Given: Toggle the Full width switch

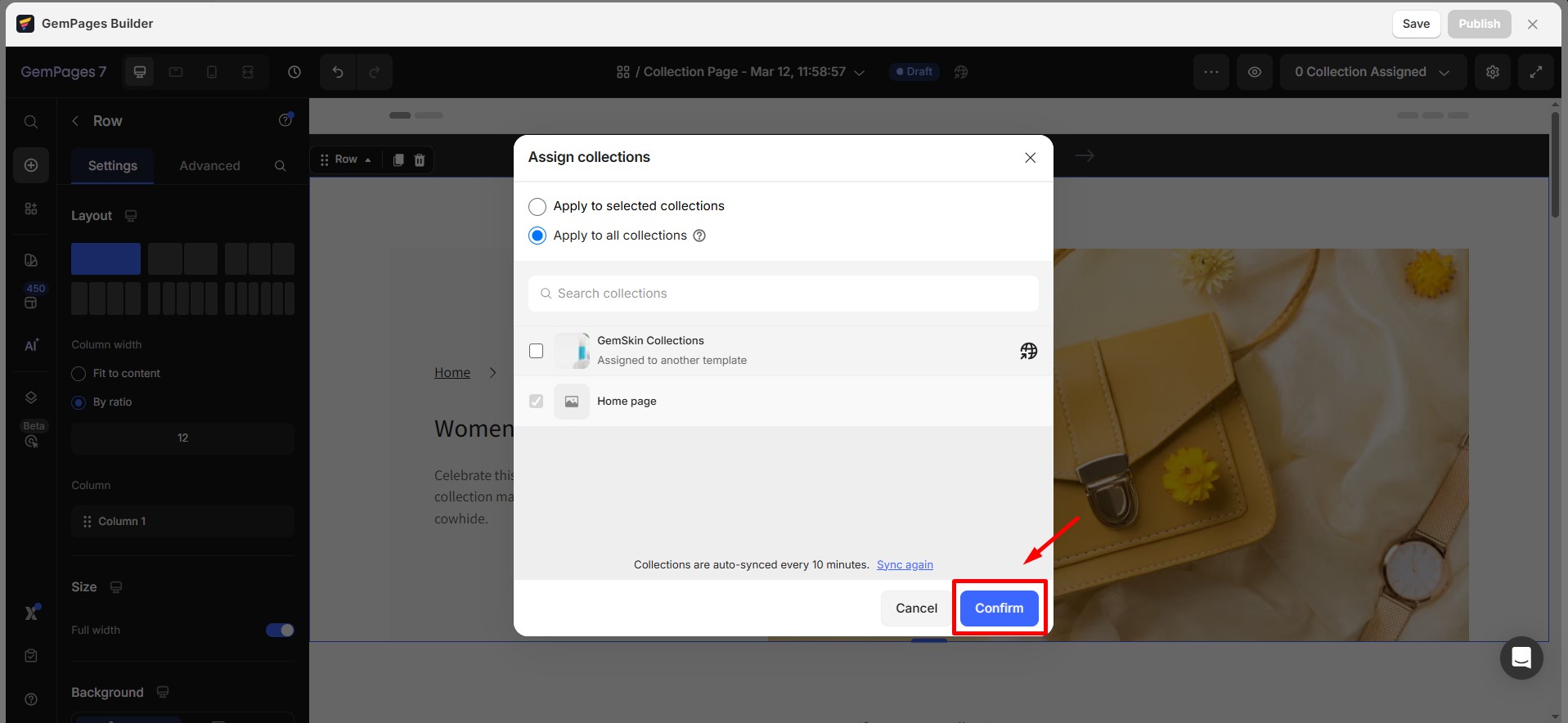Looking at the screenshot, I should point(280,630).
